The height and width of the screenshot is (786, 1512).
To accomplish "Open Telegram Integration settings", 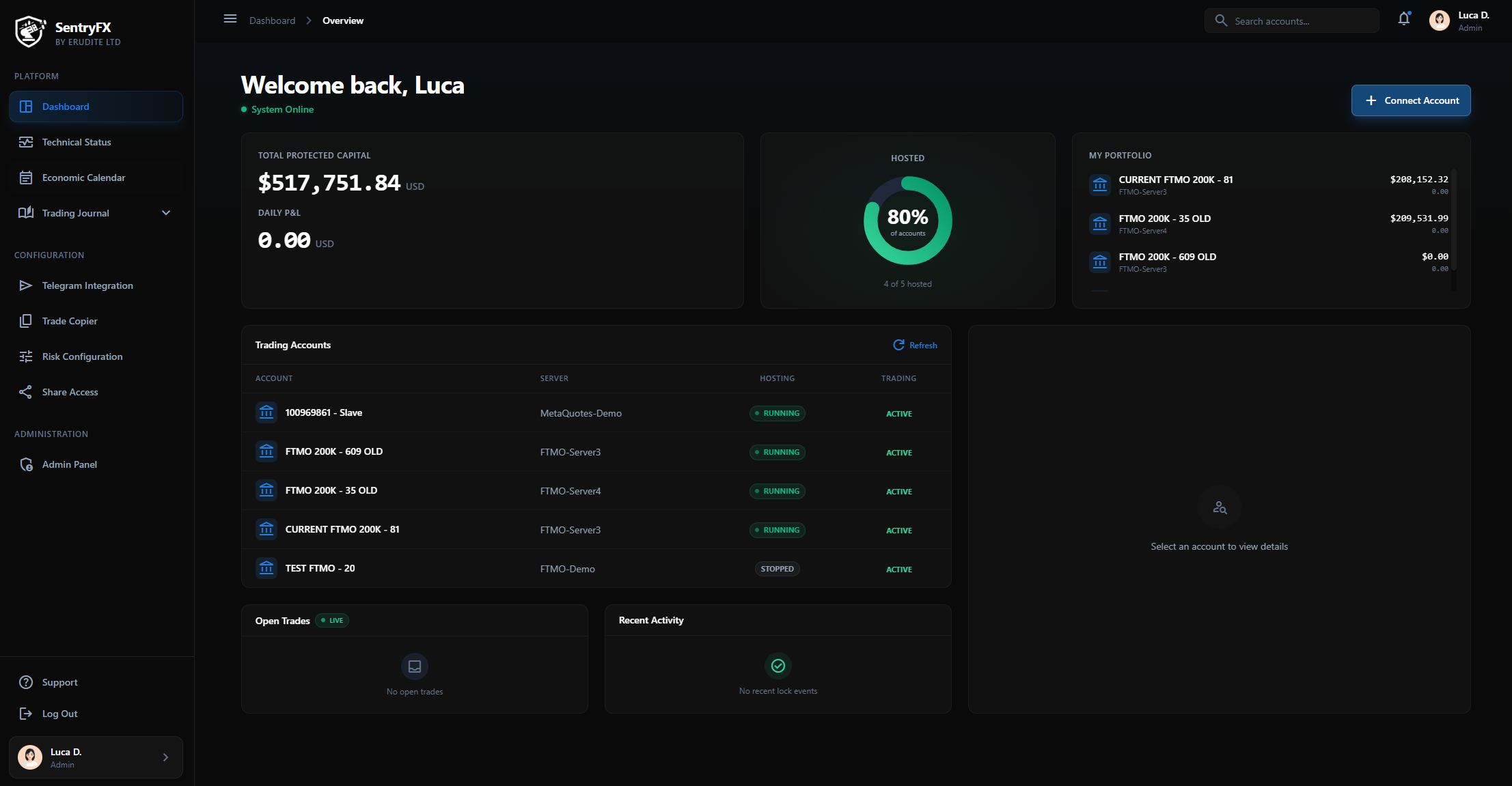I will pos(87,285).
